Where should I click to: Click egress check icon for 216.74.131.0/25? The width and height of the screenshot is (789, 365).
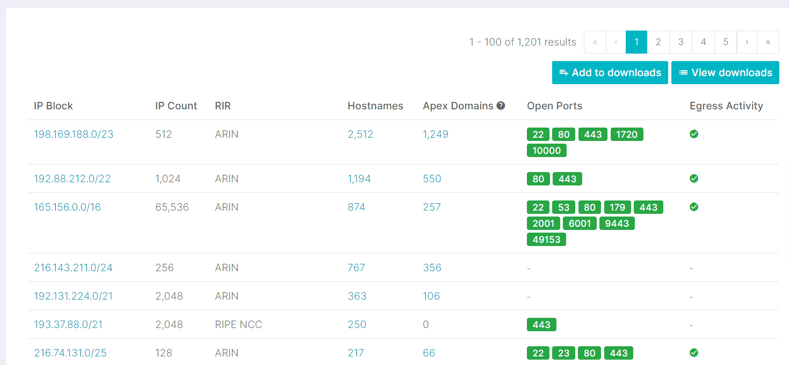coord(694,352)
